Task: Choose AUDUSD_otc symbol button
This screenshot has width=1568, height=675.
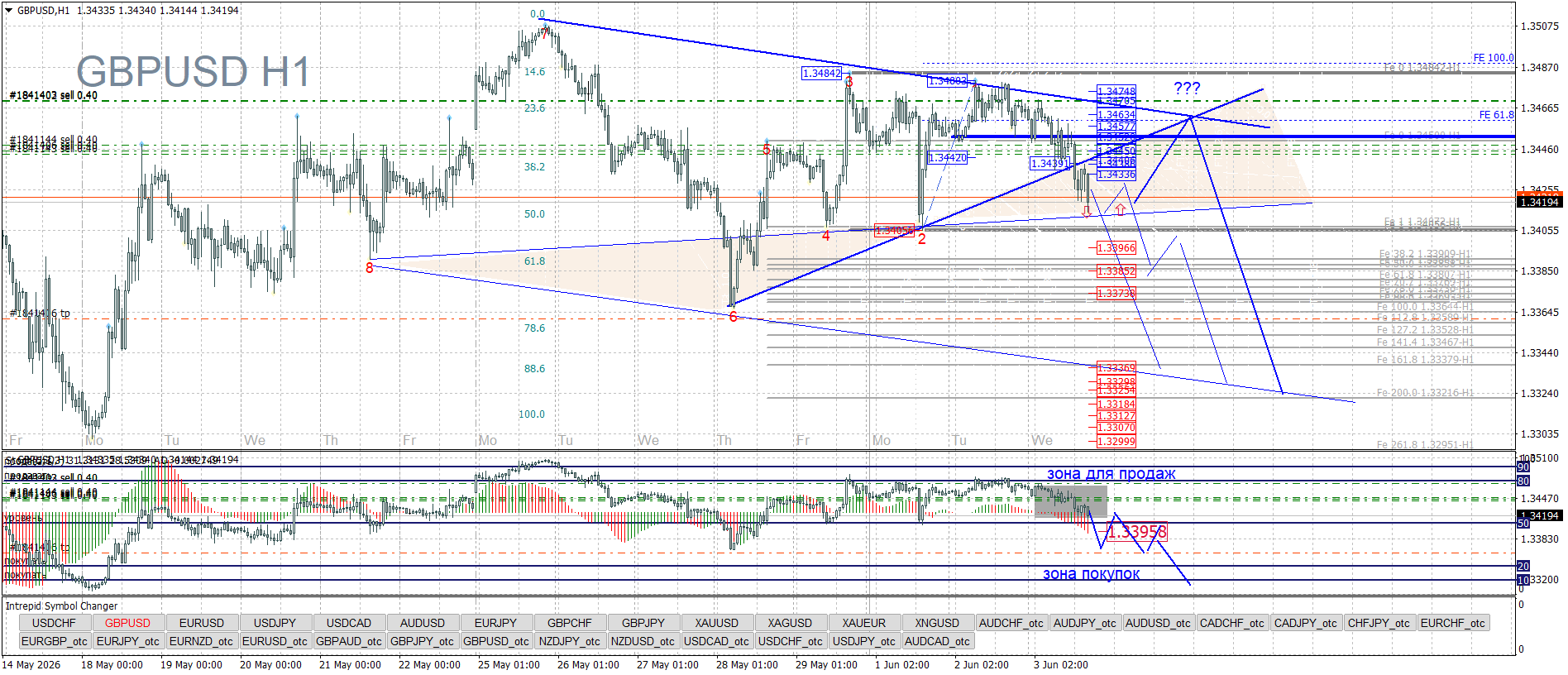Action: [x=1159, y=623]
